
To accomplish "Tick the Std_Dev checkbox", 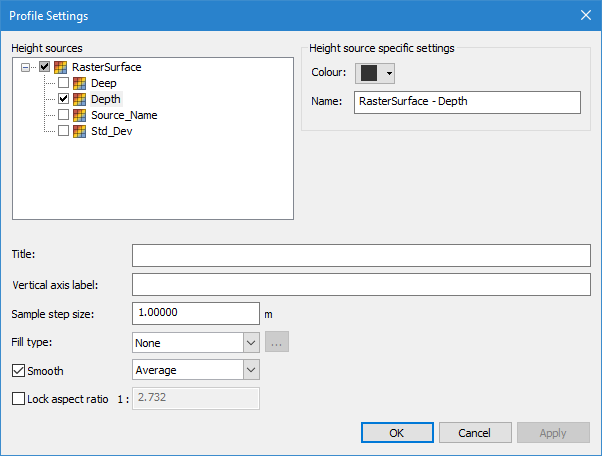I will tap(63, 131).
